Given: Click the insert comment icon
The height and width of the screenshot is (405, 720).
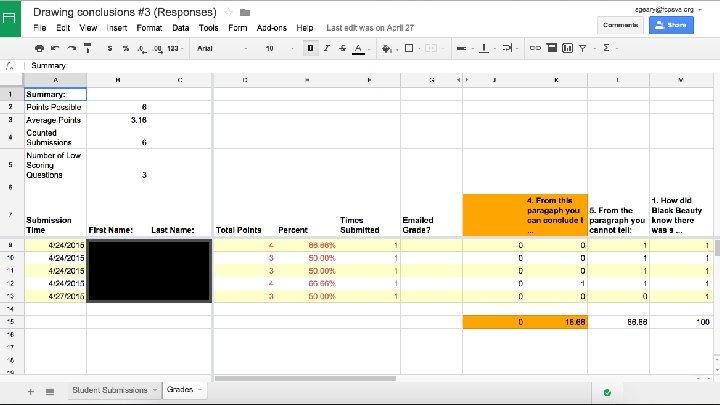Looking at the screenshot, I should (x=551, y=48).
